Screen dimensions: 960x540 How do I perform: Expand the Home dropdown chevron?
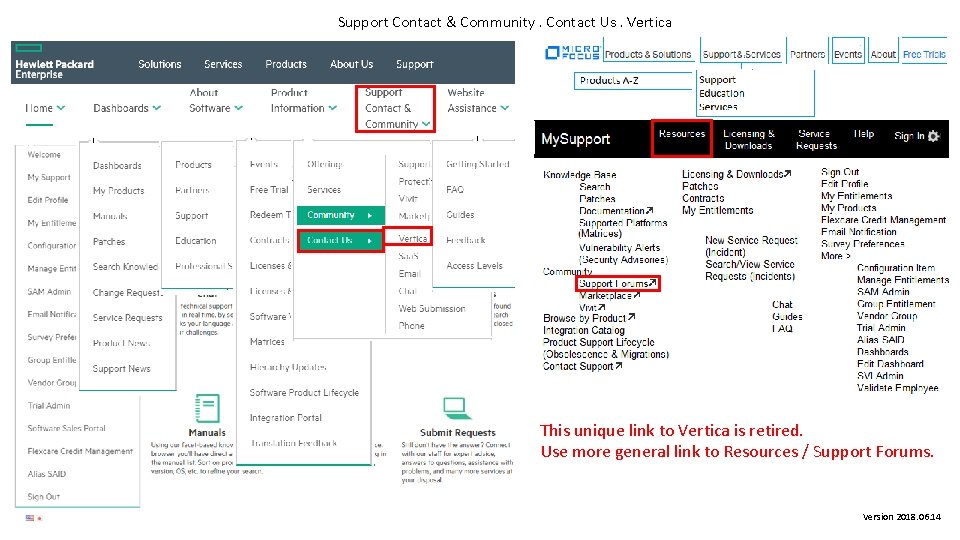pyautogui.click(x=61, y=108)
